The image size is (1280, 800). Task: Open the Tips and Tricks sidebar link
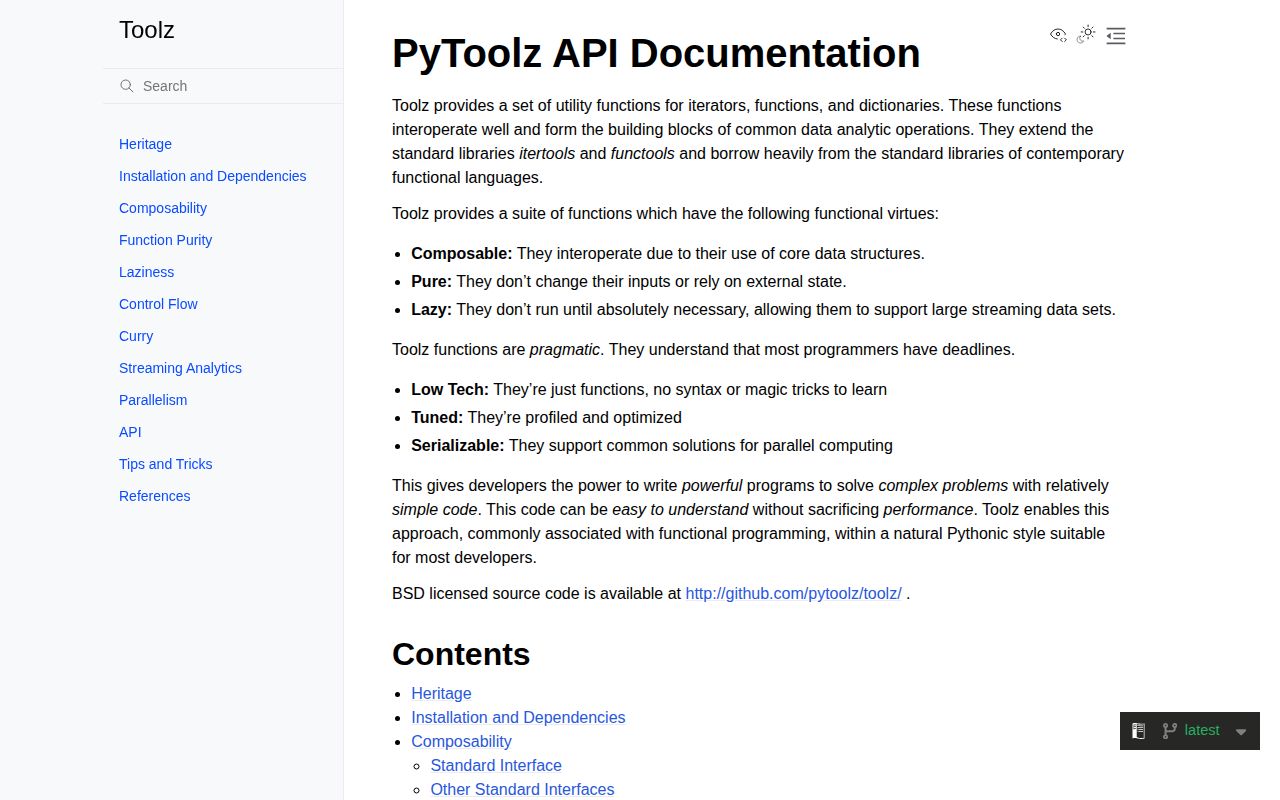[x=165, y=464]
